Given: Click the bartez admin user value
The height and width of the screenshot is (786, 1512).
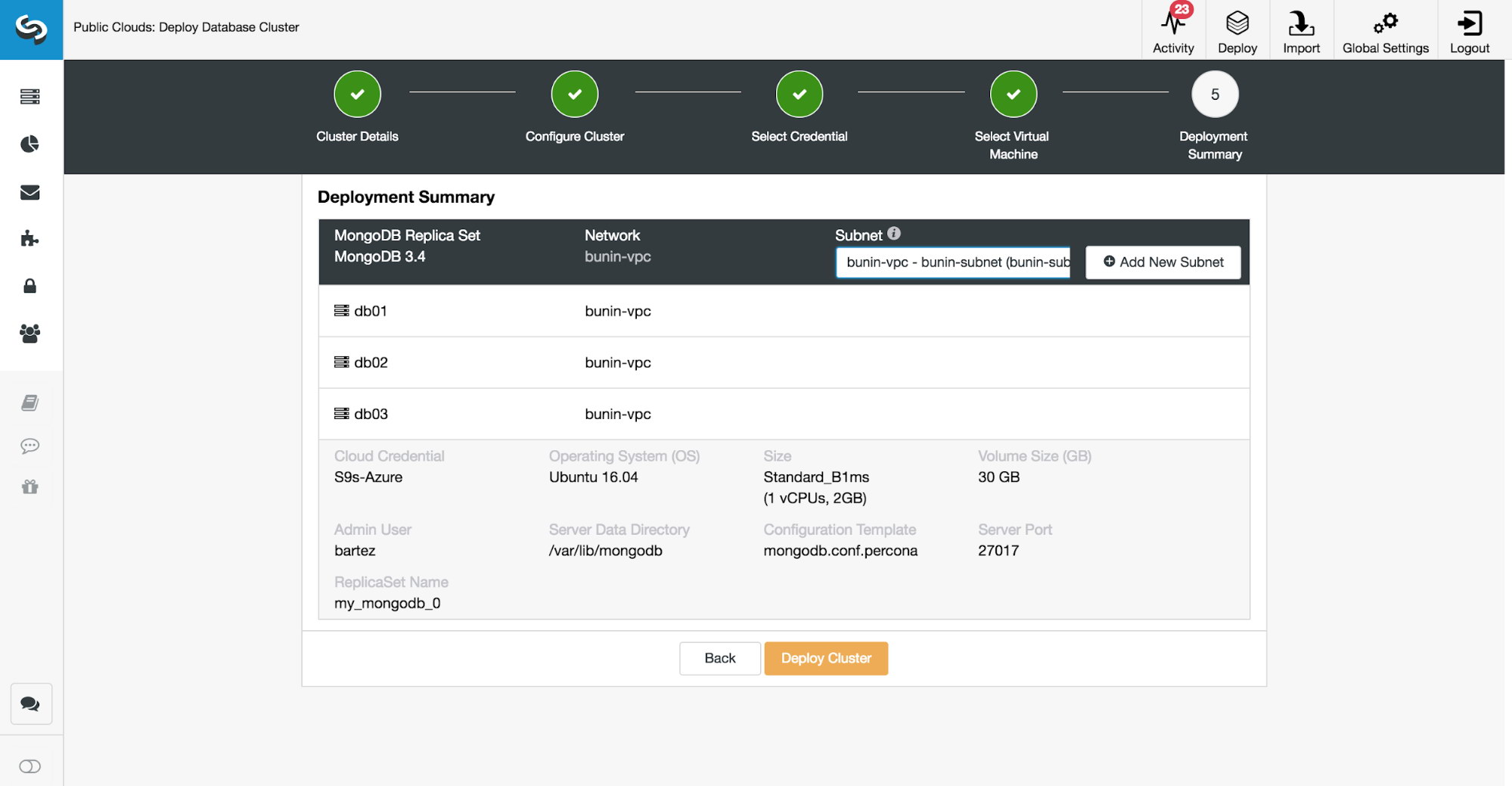Looking at the screenshot, I should click(355, 551).
